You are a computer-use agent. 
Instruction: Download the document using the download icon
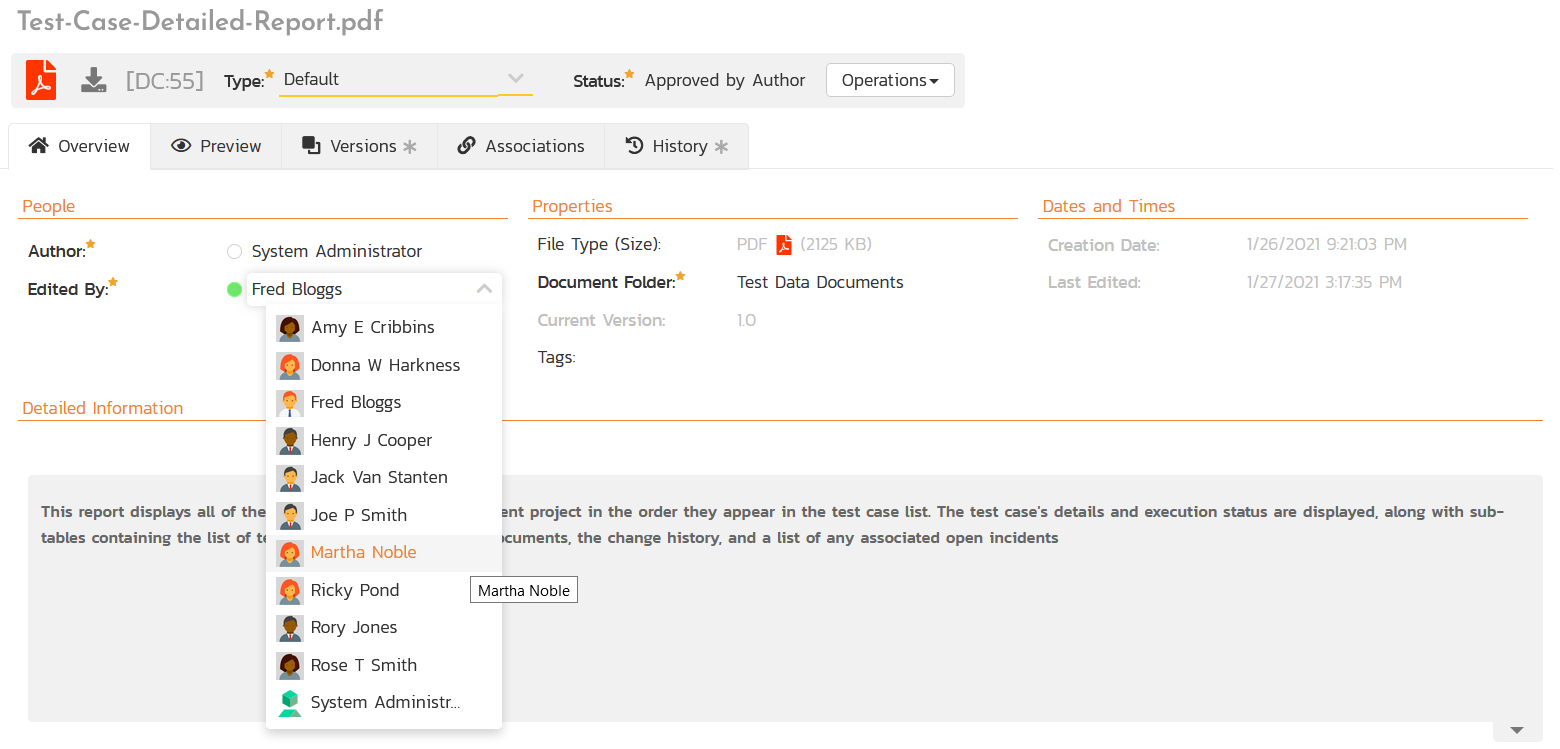click(x=94, y=80)
